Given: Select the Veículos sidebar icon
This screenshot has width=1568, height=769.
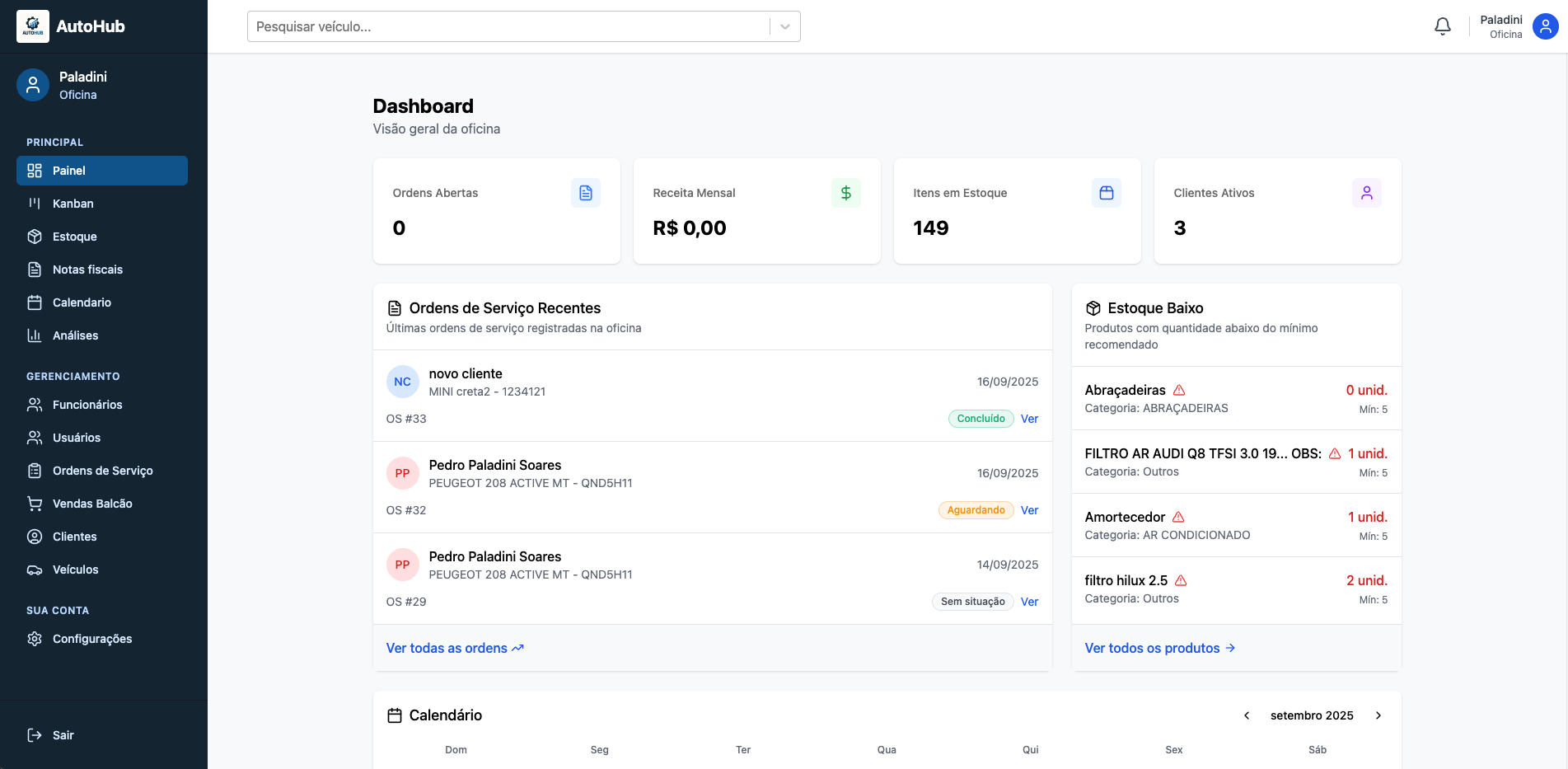Looking at the screenshot, I should click(x=35, y=570).
